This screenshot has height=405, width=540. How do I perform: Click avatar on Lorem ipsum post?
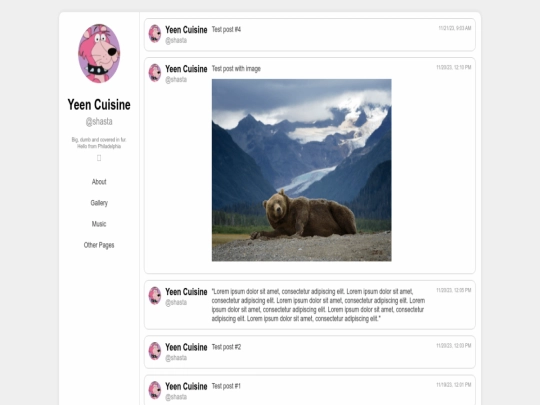tap(155, 295)
